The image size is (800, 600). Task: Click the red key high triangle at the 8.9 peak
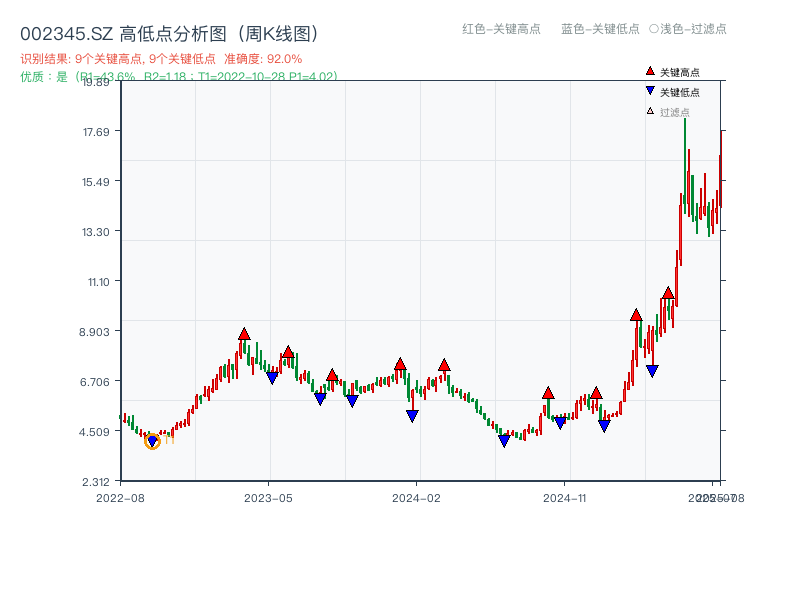pos(244,334)
